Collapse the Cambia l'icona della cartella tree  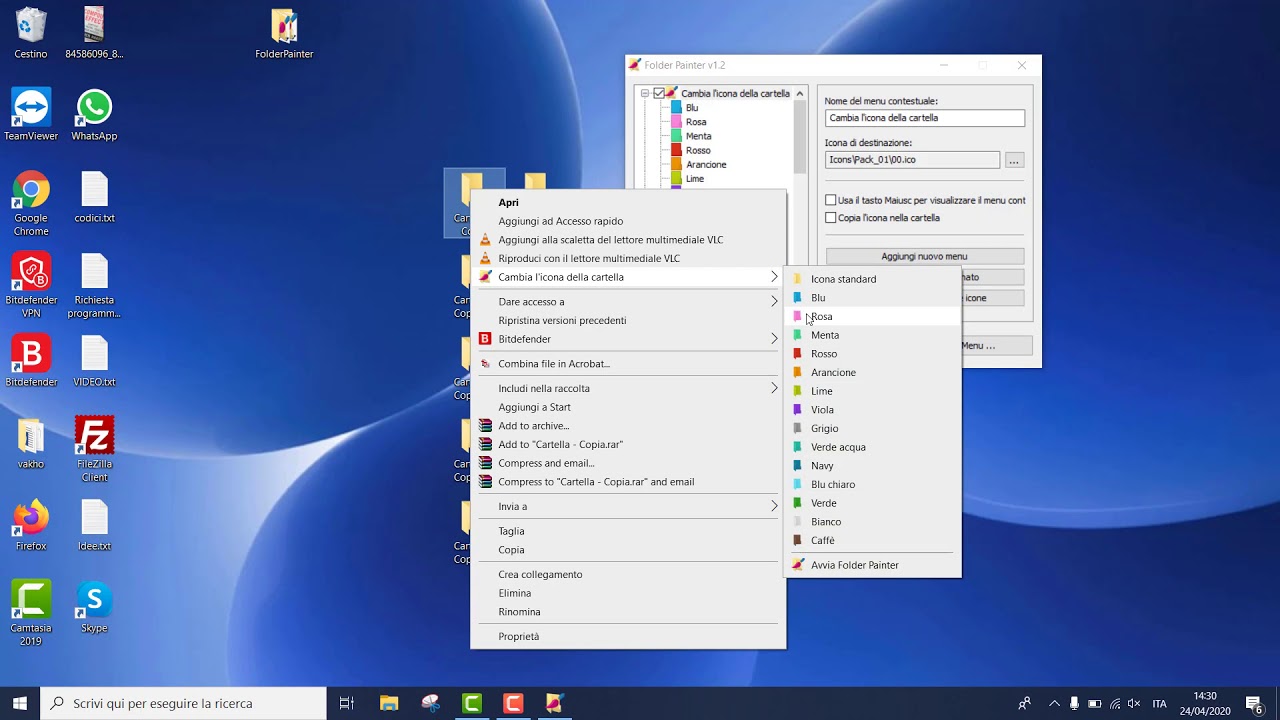pyautogui.click(x=643, y=92)
